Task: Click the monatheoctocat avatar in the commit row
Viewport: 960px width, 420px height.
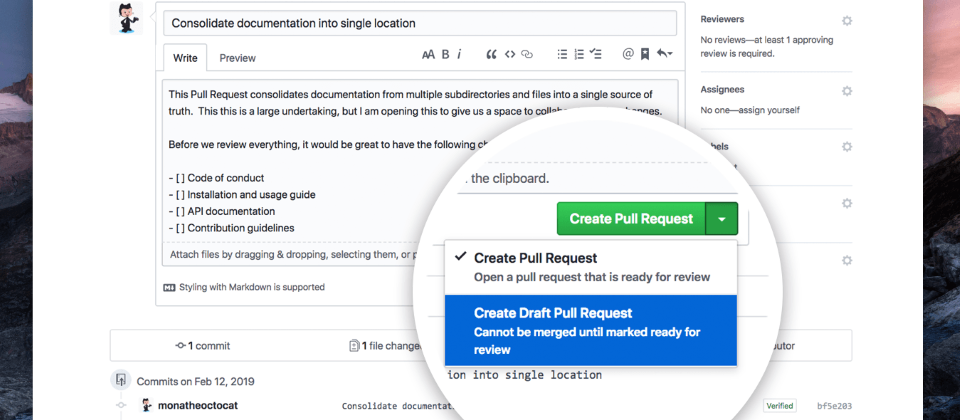Action: 147,405
